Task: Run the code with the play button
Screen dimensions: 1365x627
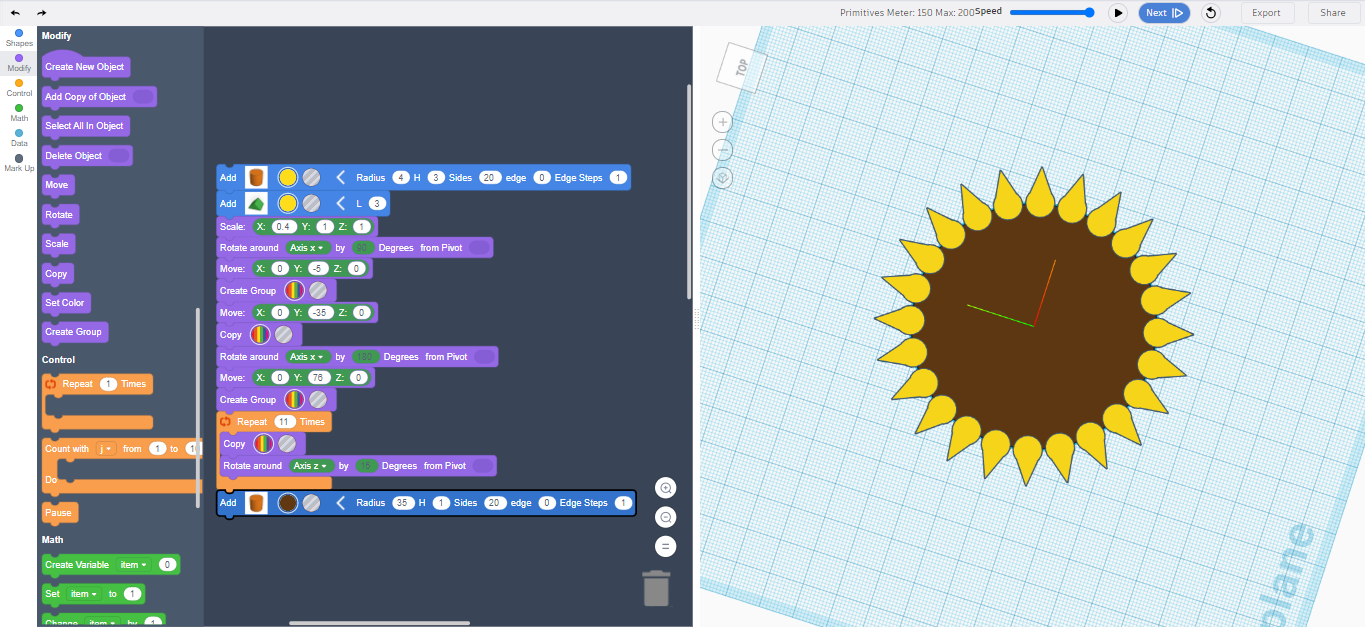Action: [1118, 13]
